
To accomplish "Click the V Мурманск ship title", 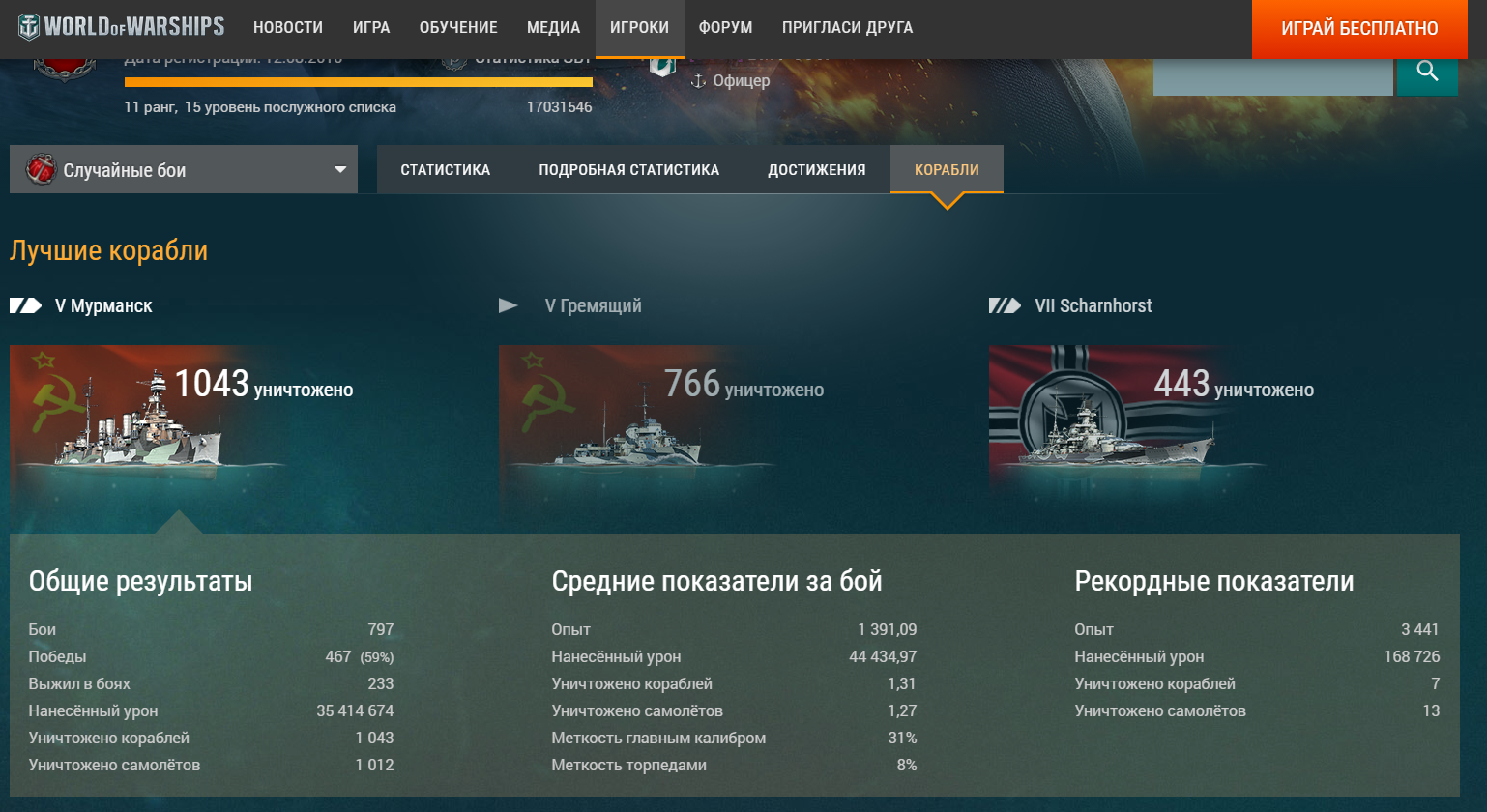I will 103,305.
